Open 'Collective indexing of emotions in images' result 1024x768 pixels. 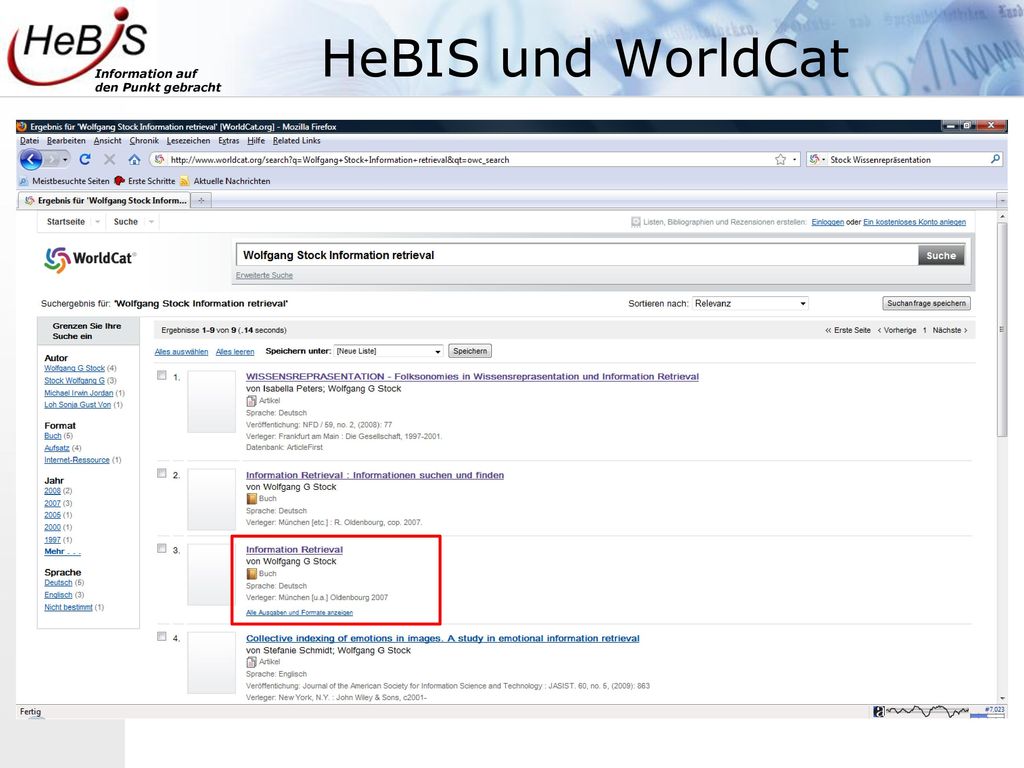[x=443, y=639]
